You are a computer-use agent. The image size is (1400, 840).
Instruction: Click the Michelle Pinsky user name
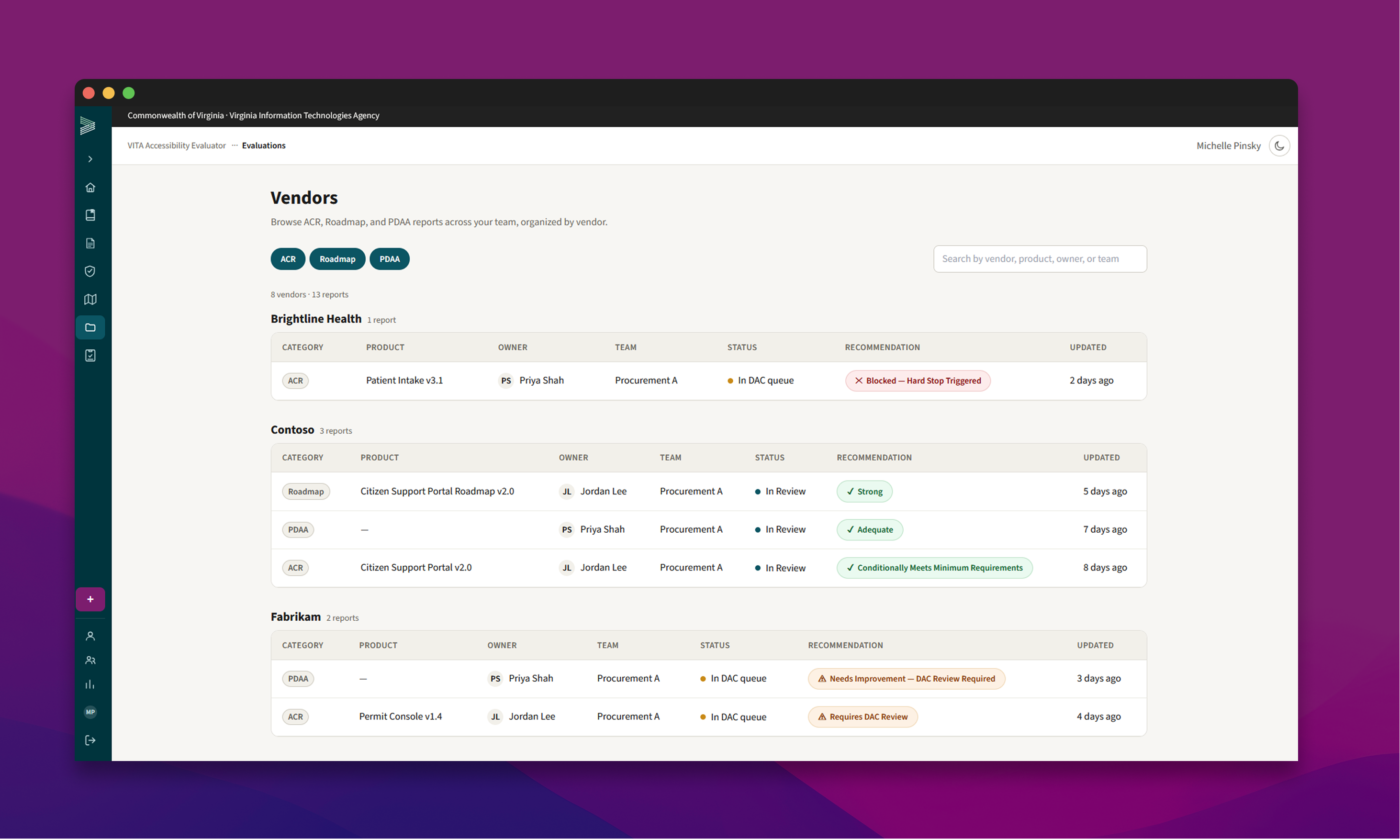click(1229, 146)
